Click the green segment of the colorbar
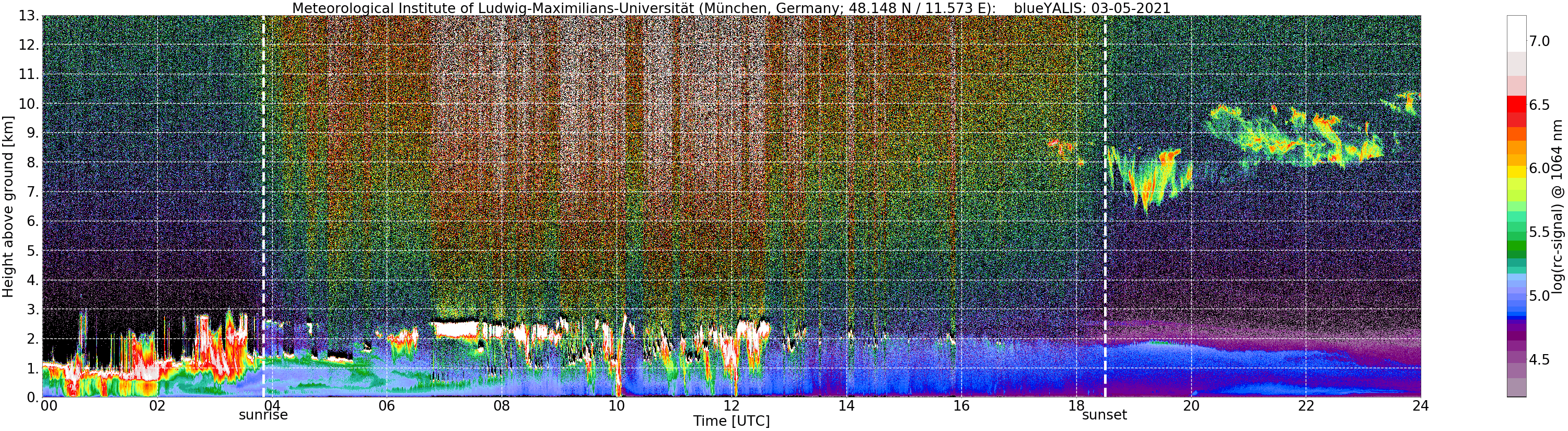1568x431 pixels. pos(1516,246)
